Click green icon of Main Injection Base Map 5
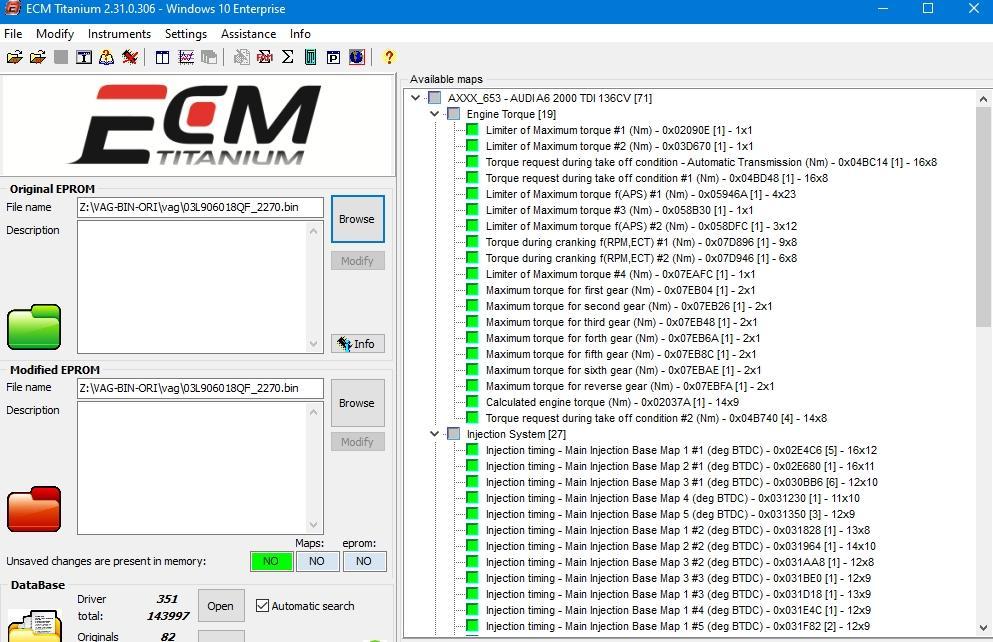 click(472, 513)
